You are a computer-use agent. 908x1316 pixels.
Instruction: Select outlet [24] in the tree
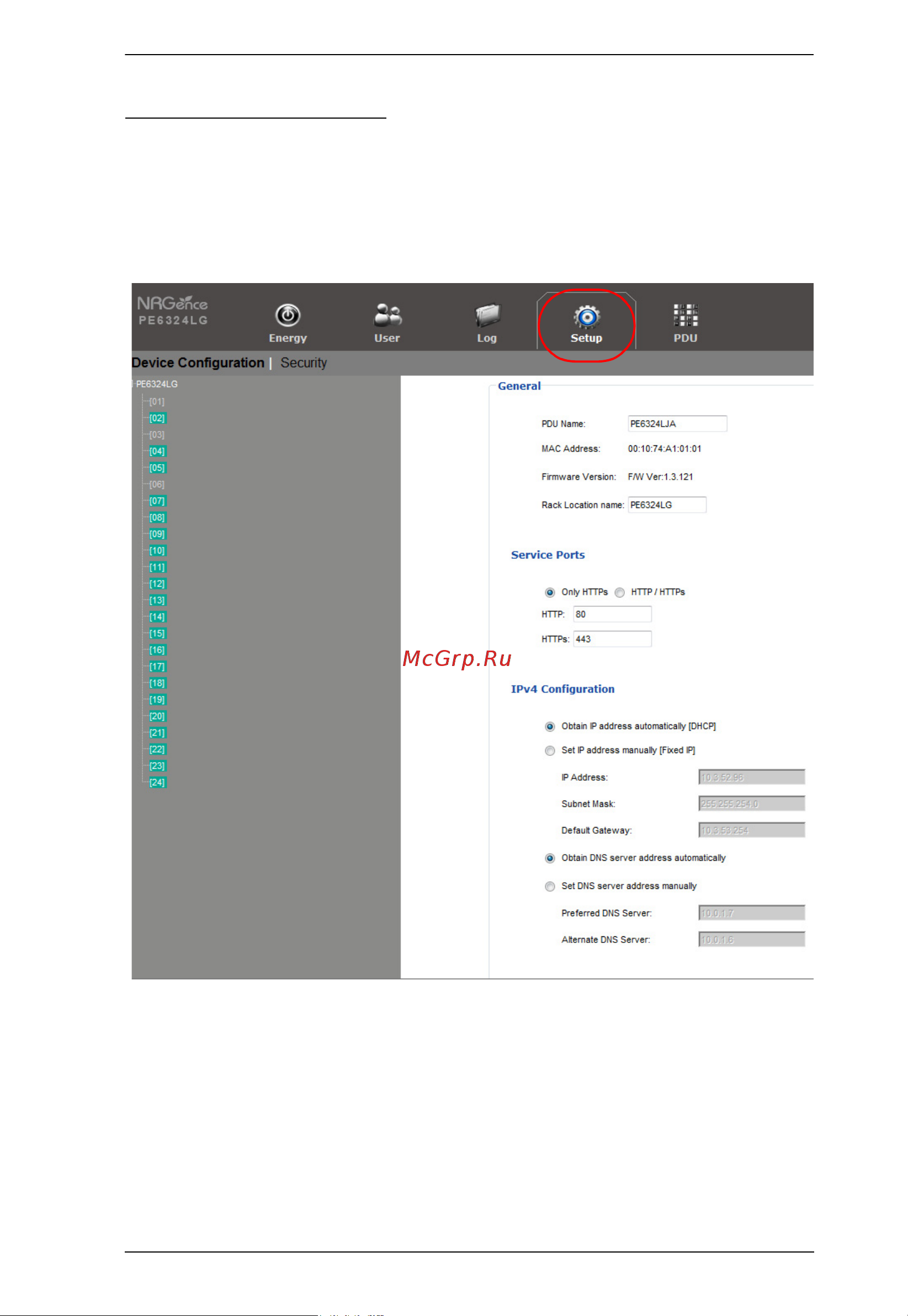(157, 782)
